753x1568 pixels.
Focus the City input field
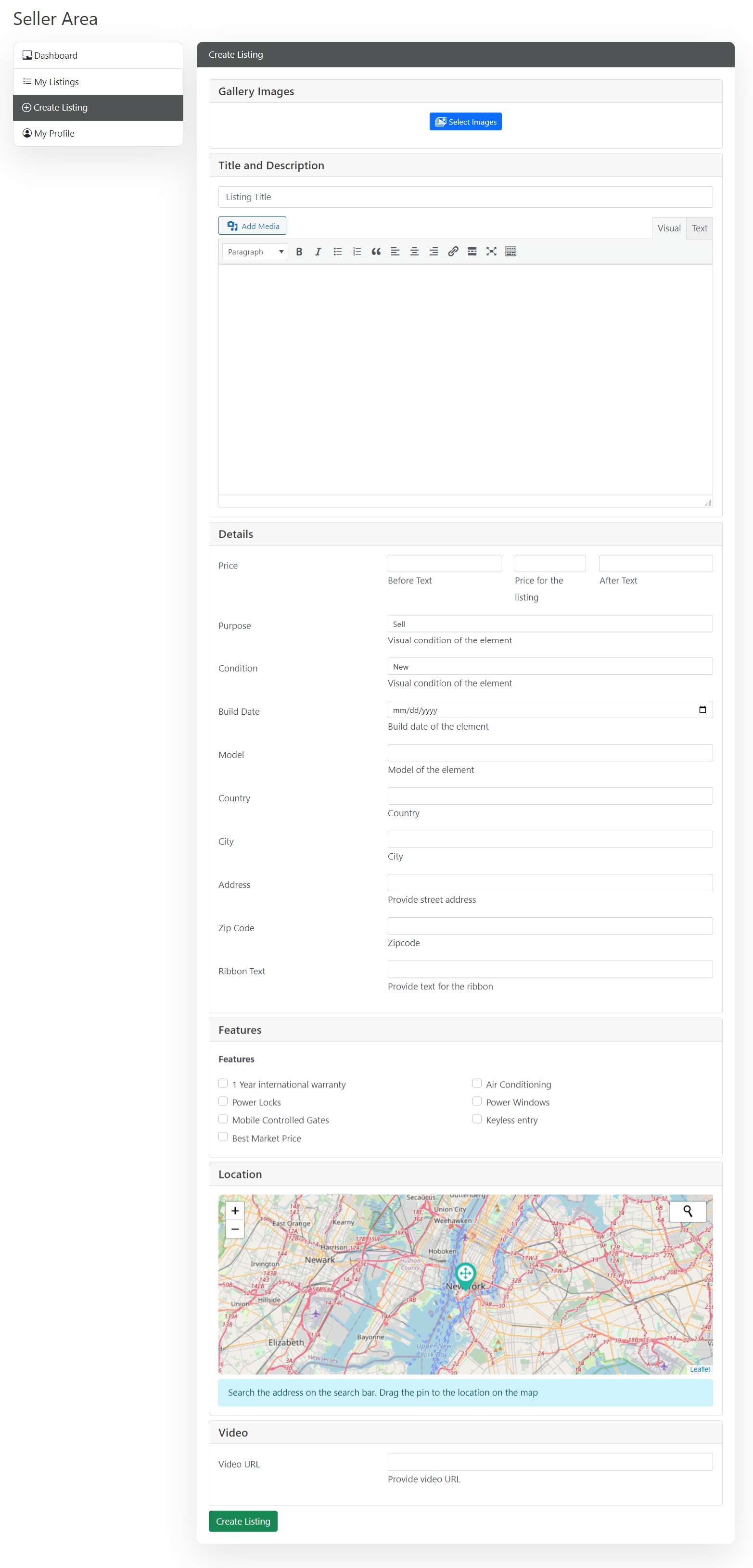pyautogui.click(x=550, y=839)
